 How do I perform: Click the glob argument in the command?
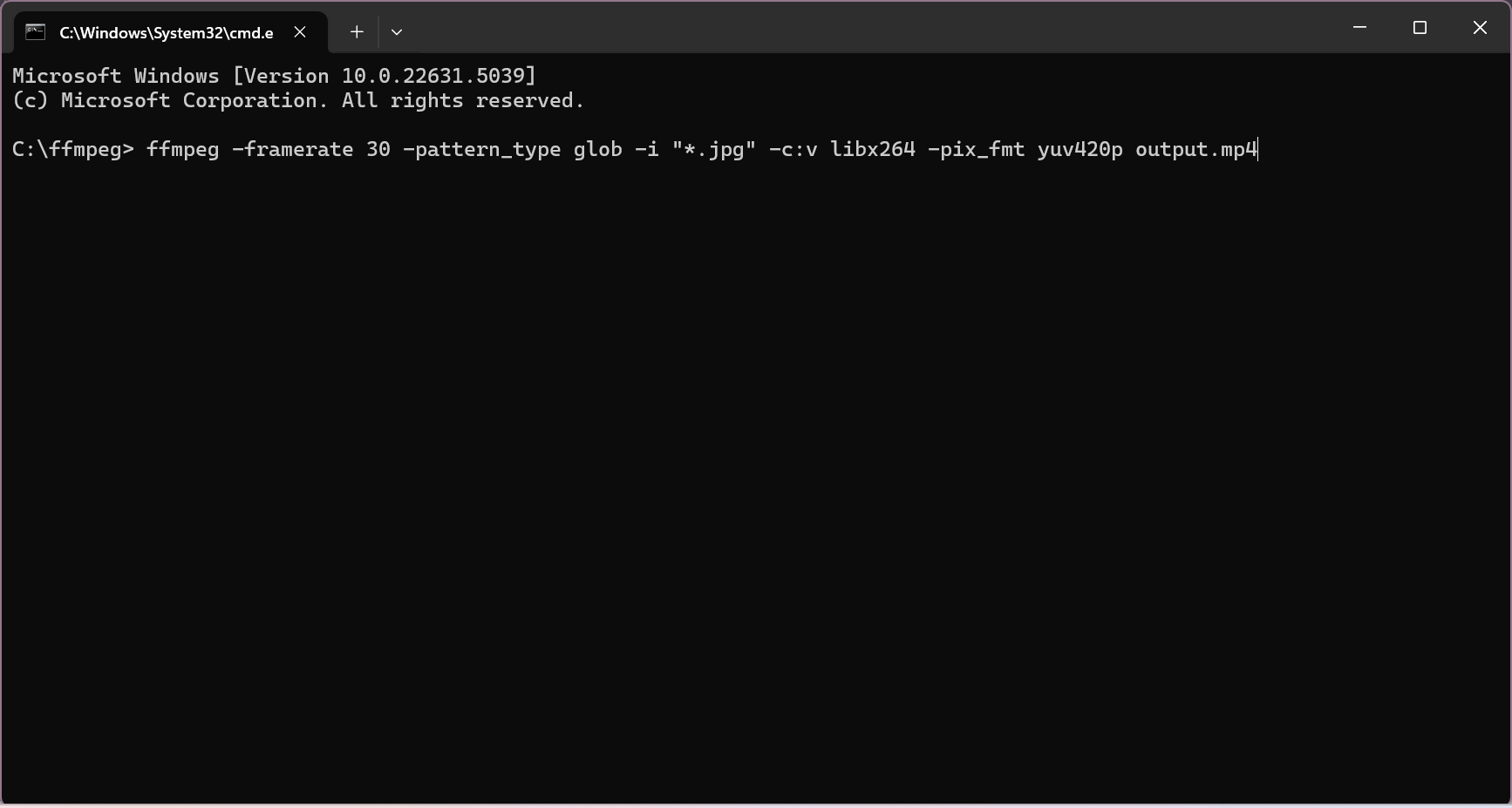pyautogui.click(x=597, y=150)
